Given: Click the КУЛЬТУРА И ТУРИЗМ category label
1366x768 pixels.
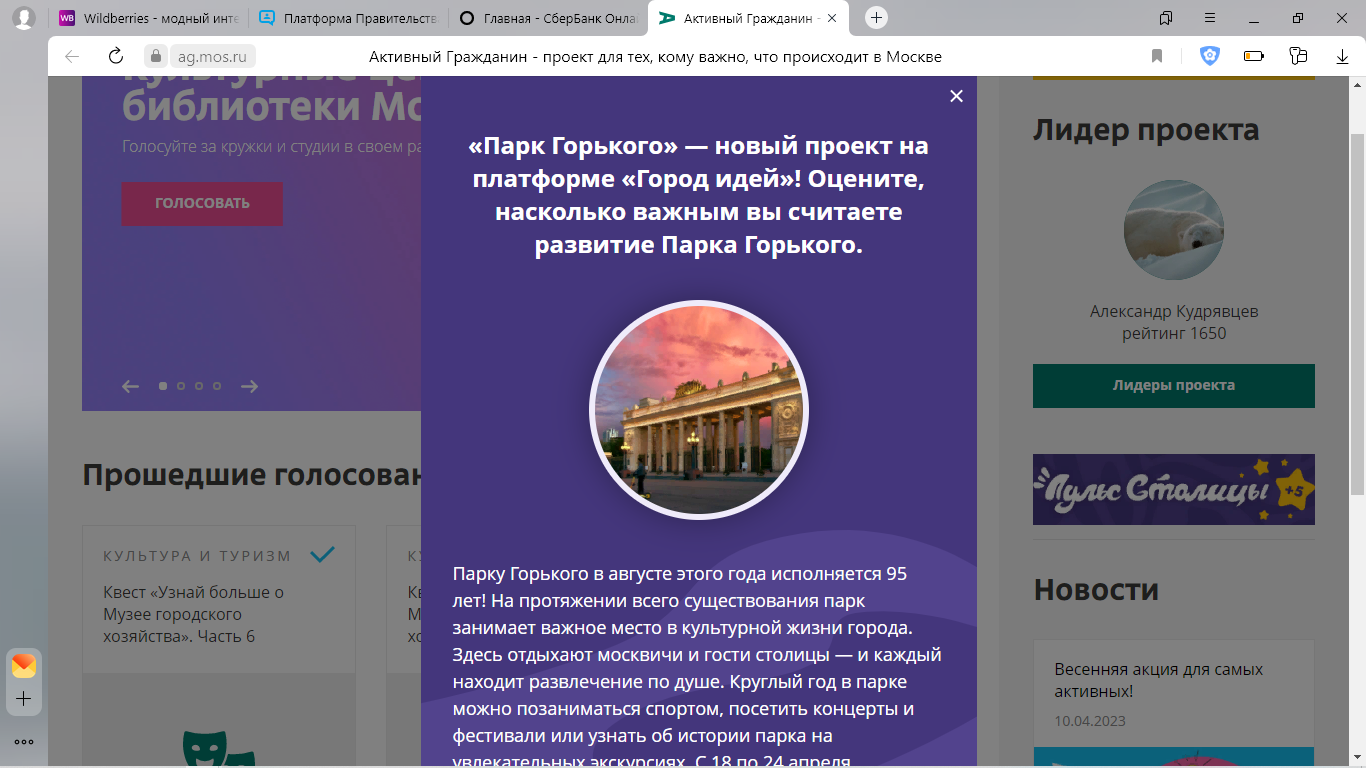Looking at the screenshot, I should pyautogui.click(x=197, y=556).
